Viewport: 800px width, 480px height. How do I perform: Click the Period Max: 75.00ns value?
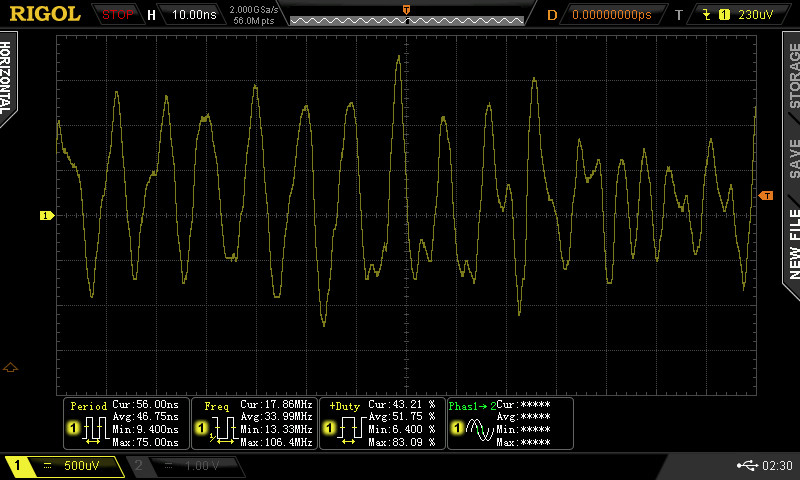click(145, 442)
